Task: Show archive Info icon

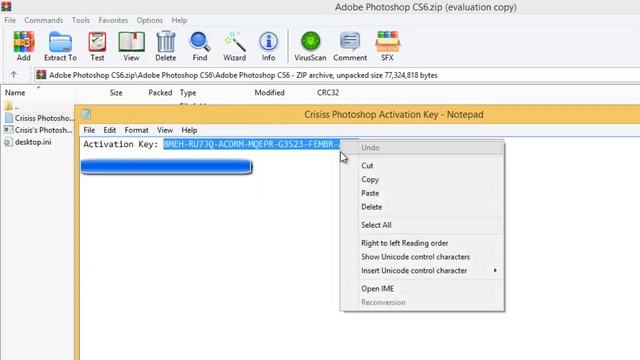Action: pyautogui.click(x=269, y=46)
